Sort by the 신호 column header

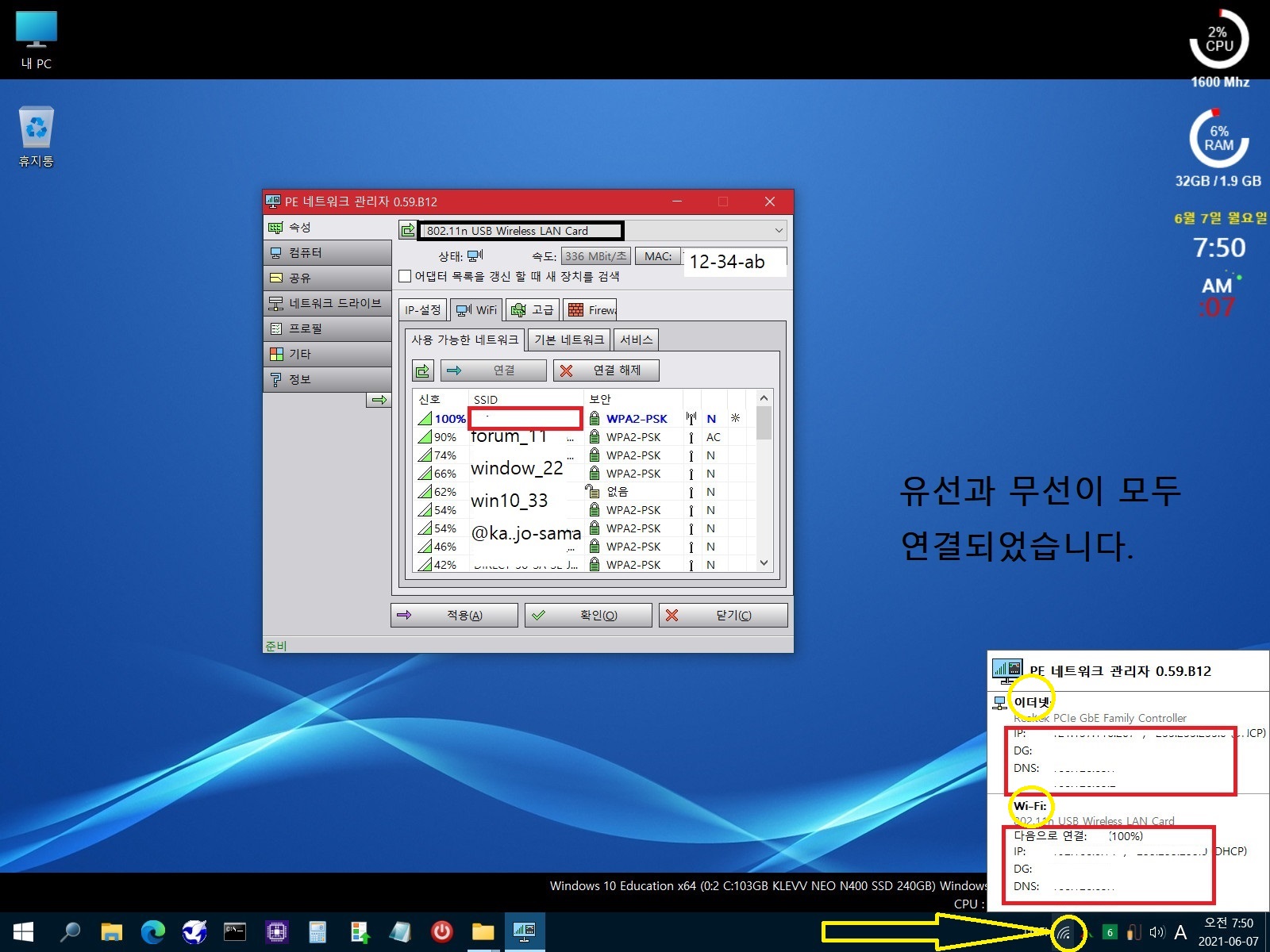pyautogui.click(x=441, y=399)
